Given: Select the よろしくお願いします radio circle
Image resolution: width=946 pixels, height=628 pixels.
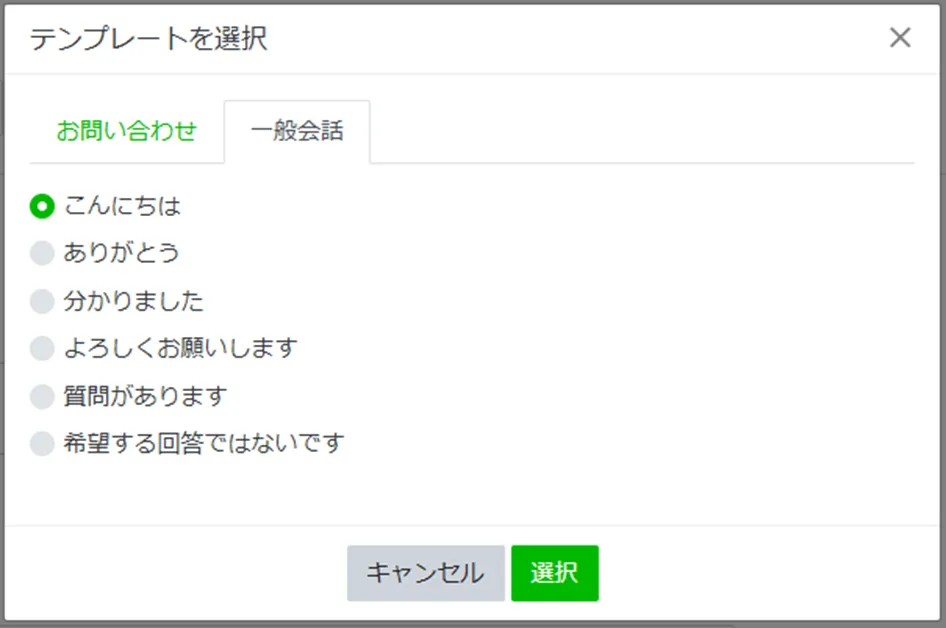Looking at the screenshot, I should point(42,349).
